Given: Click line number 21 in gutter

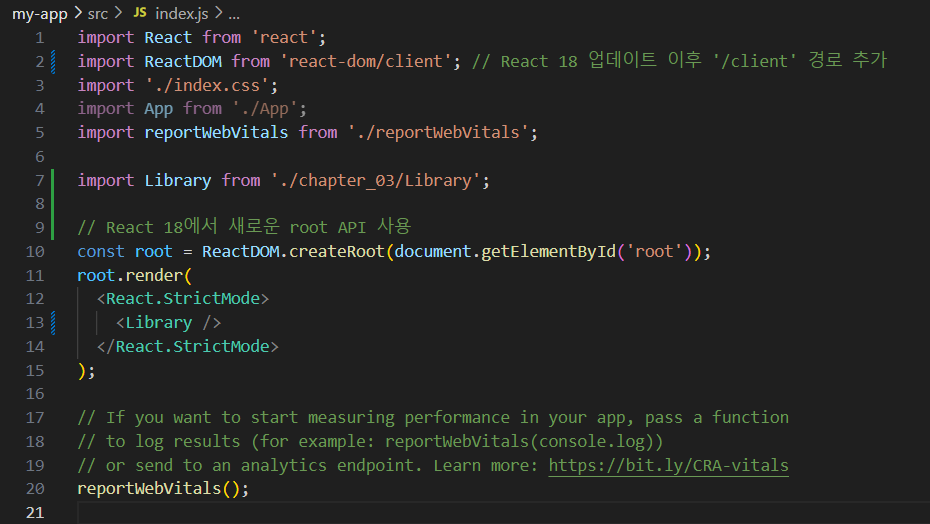Looking at the screenshot, I should (35, 513).
